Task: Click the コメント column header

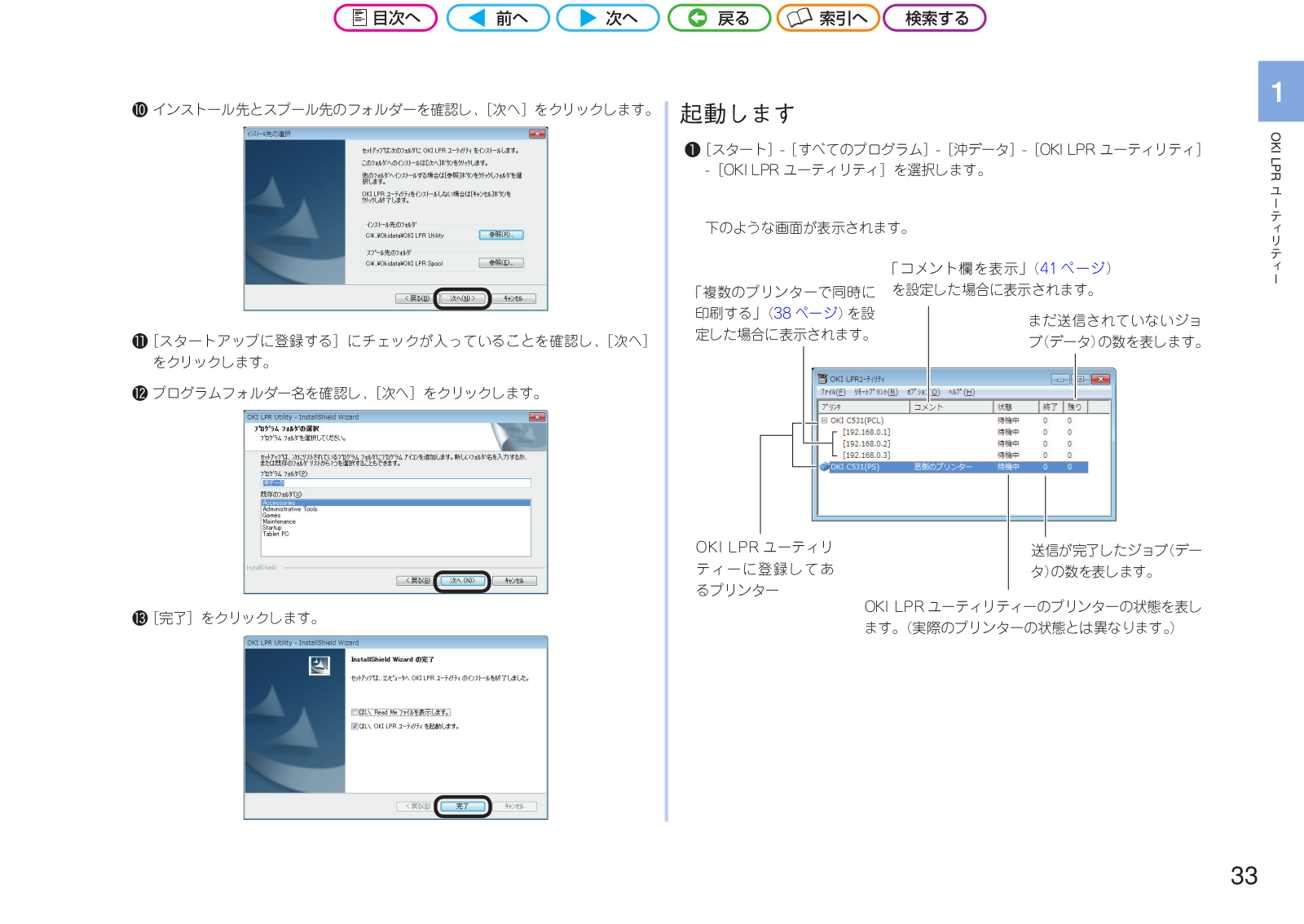Action: pos(952,407)
